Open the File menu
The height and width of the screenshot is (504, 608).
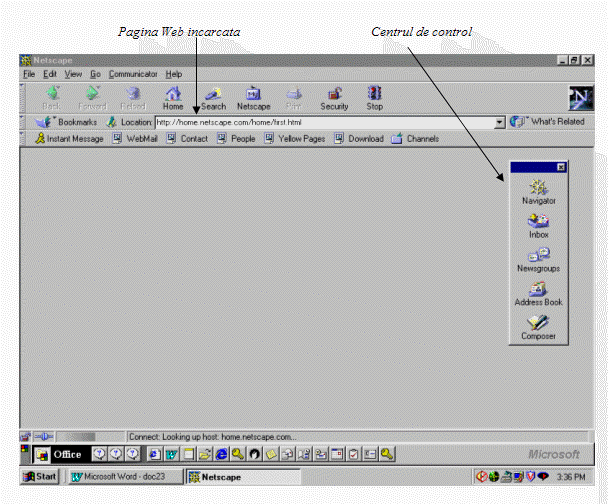coord(29,74)
